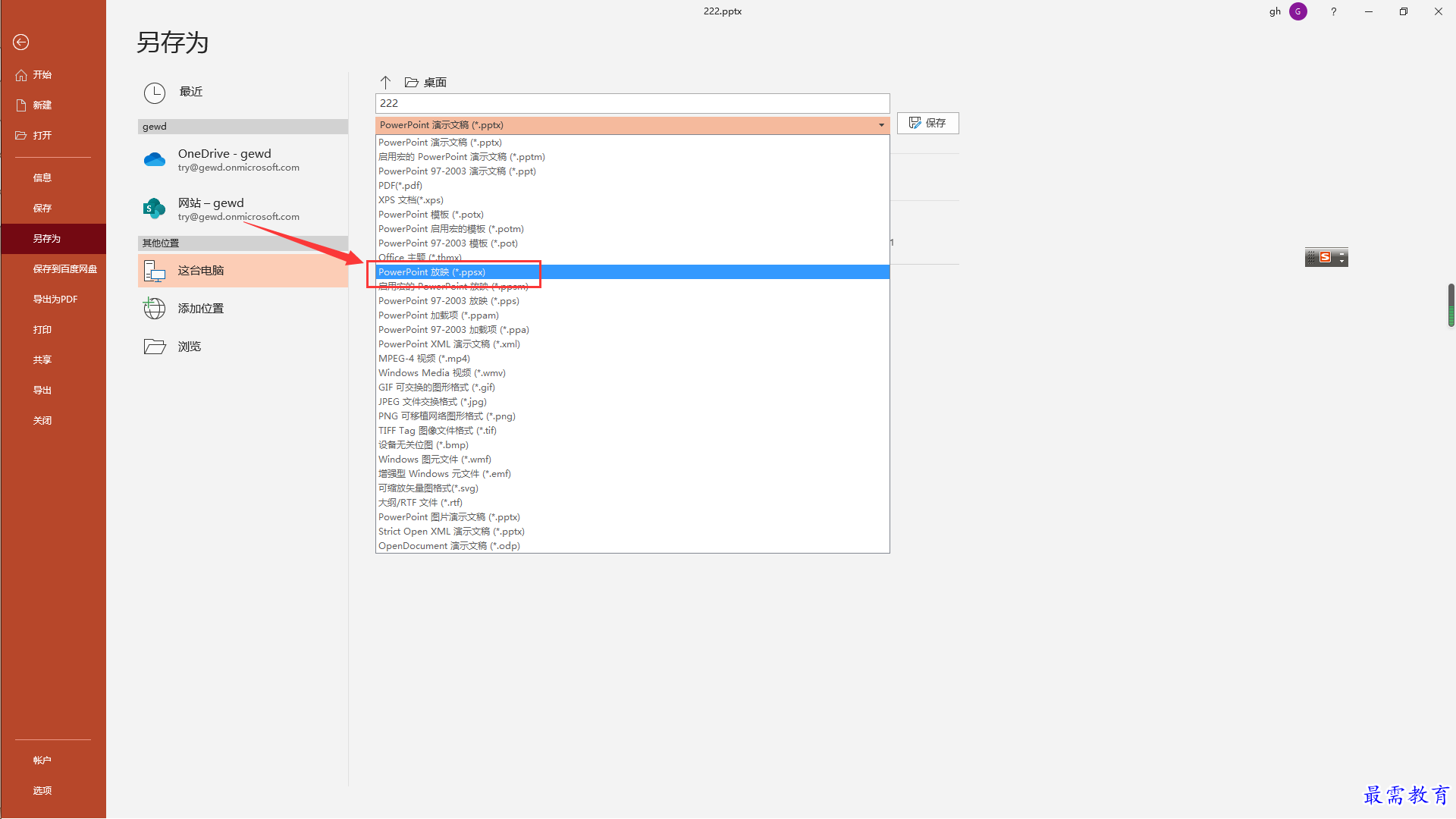
Task: Select OpenDocument 演示文稿 (*.odp)
Action: pos(632,546)
